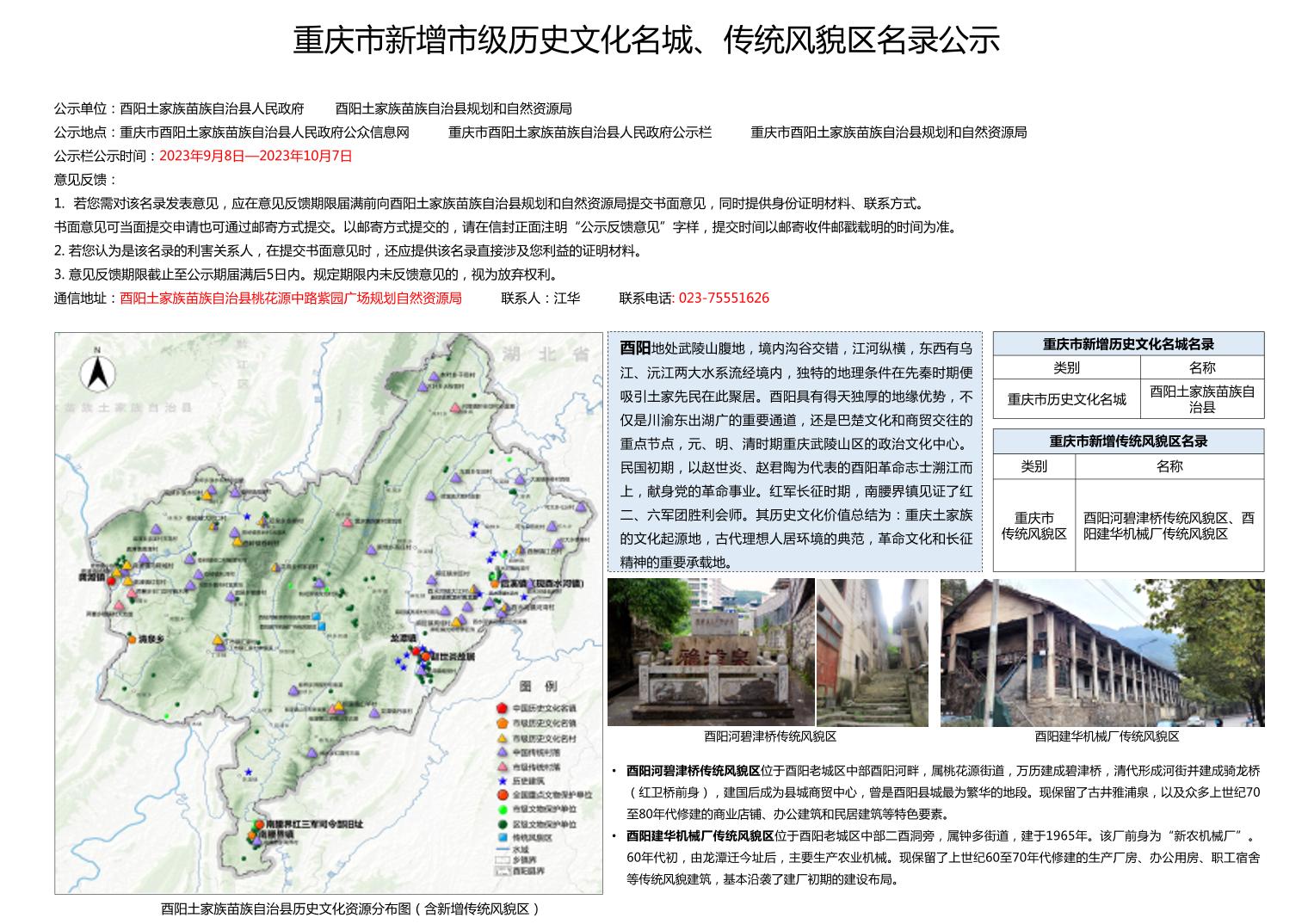Click the 南腰界红三军司令部旧址 map label

pos(313,823)
